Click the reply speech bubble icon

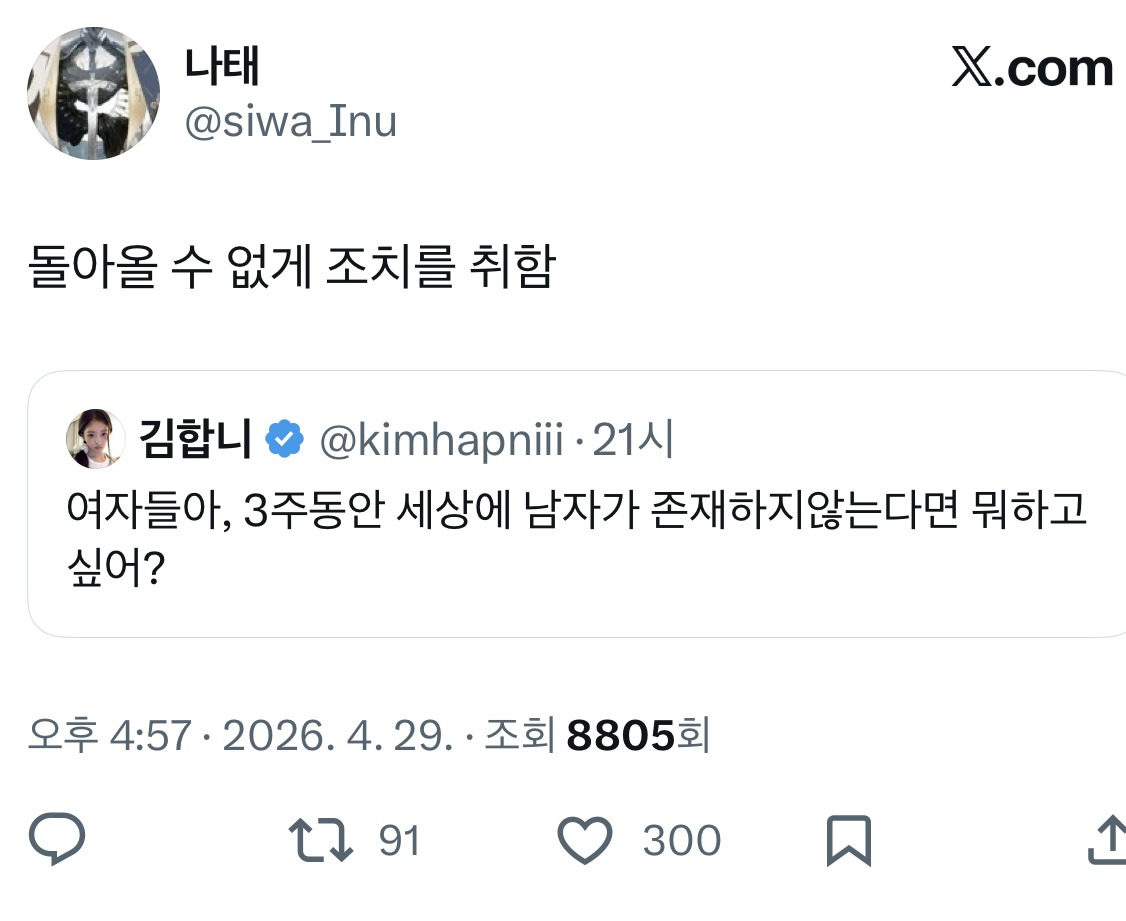[x=57, y=838]
